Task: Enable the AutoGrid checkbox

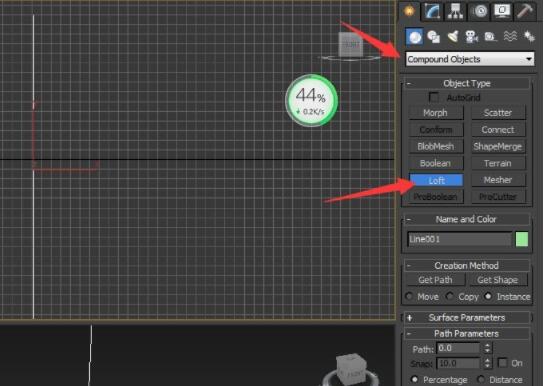Action: click(x=434, y=97)
